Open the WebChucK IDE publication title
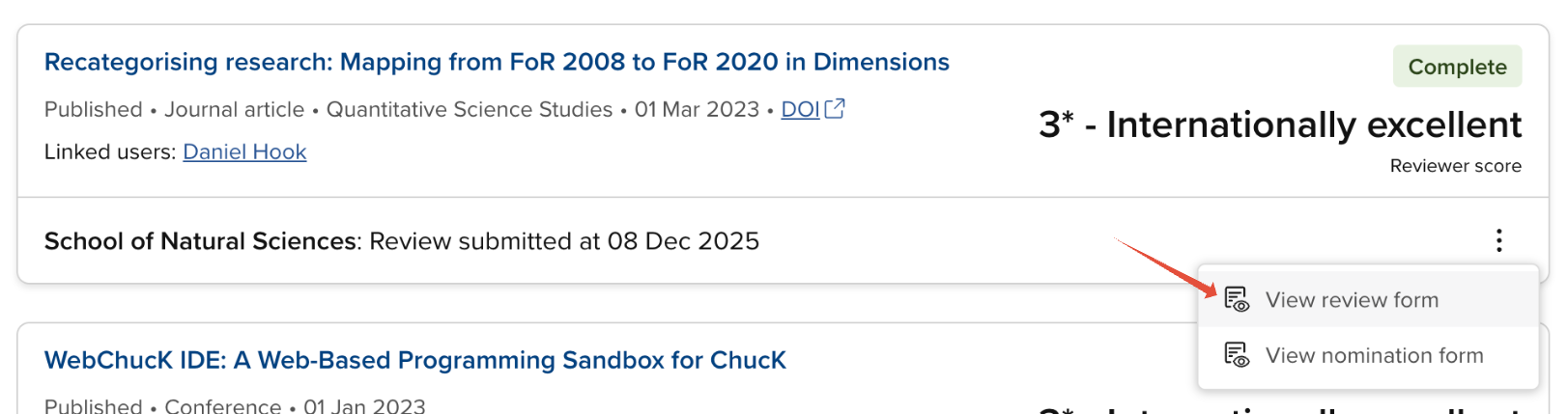Viewport: 1568px width, 414px height. pyautogui.click(x=415, y=360)
